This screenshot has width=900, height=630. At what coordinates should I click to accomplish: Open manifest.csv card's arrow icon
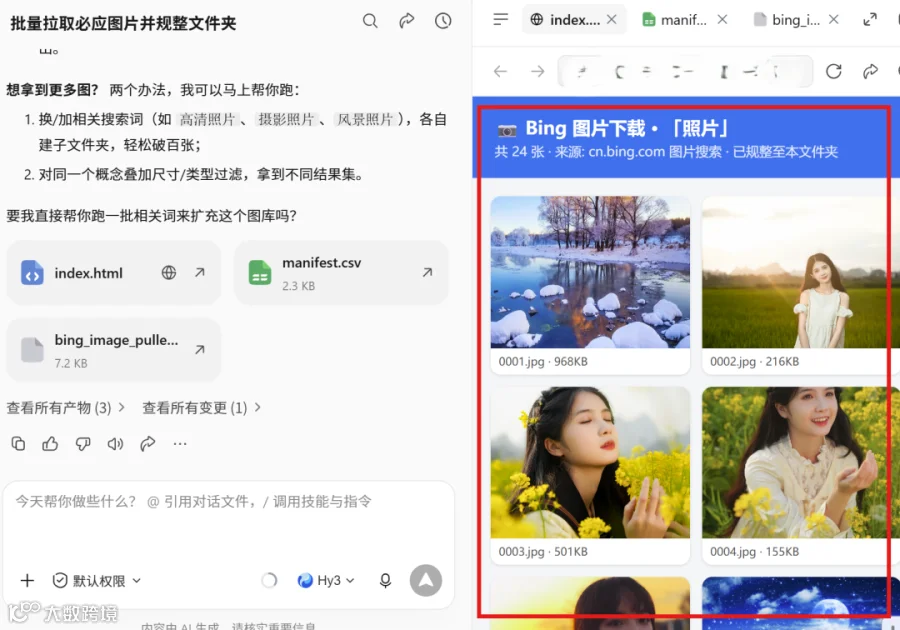click(x=427, y=273)
